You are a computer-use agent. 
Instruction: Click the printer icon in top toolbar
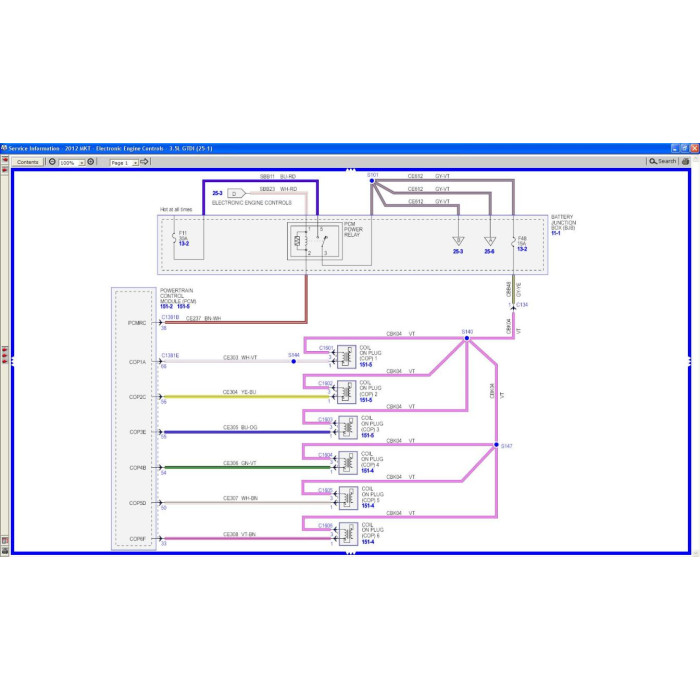pos(685,161)
